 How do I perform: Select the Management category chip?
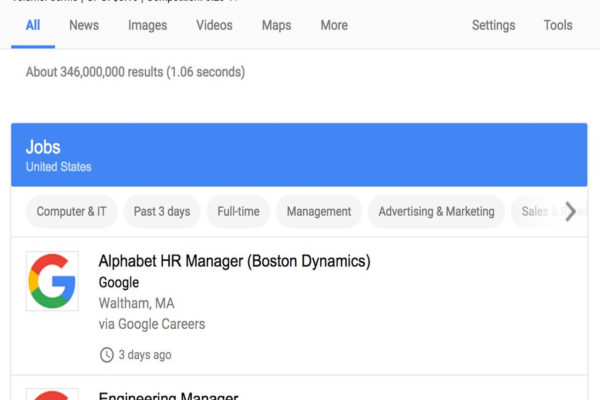click(x=318, y=211)
